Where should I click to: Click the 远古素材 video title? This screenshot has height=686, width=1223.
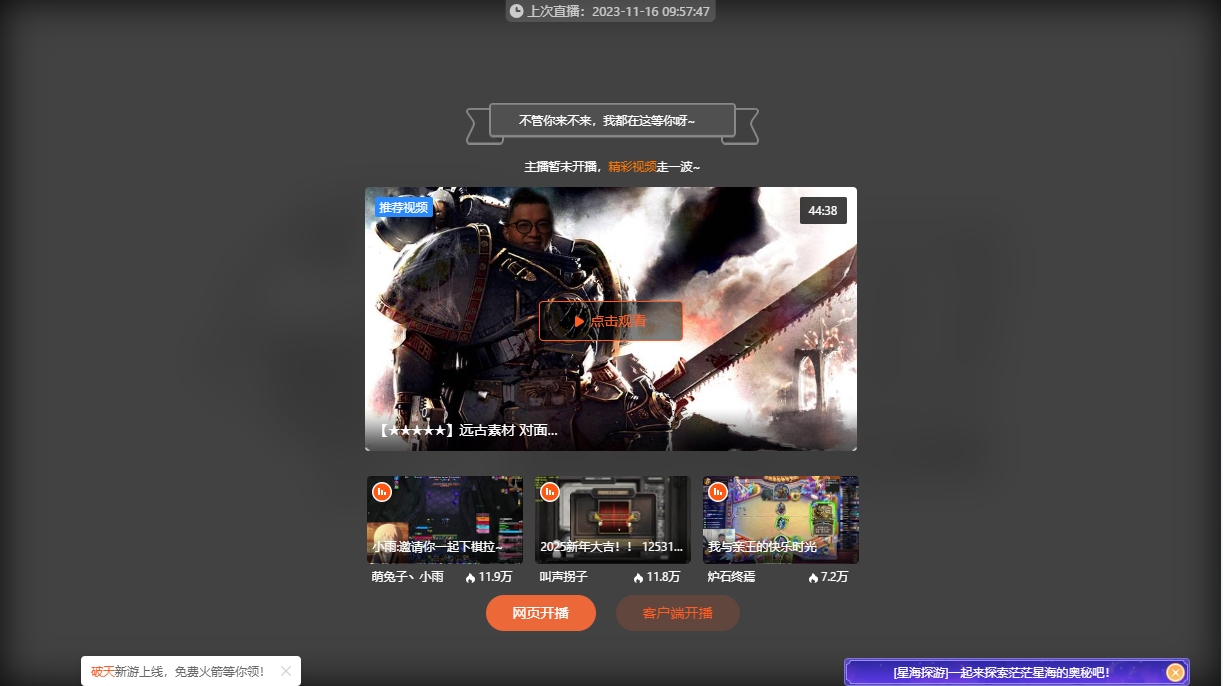(x=468, y=431)
